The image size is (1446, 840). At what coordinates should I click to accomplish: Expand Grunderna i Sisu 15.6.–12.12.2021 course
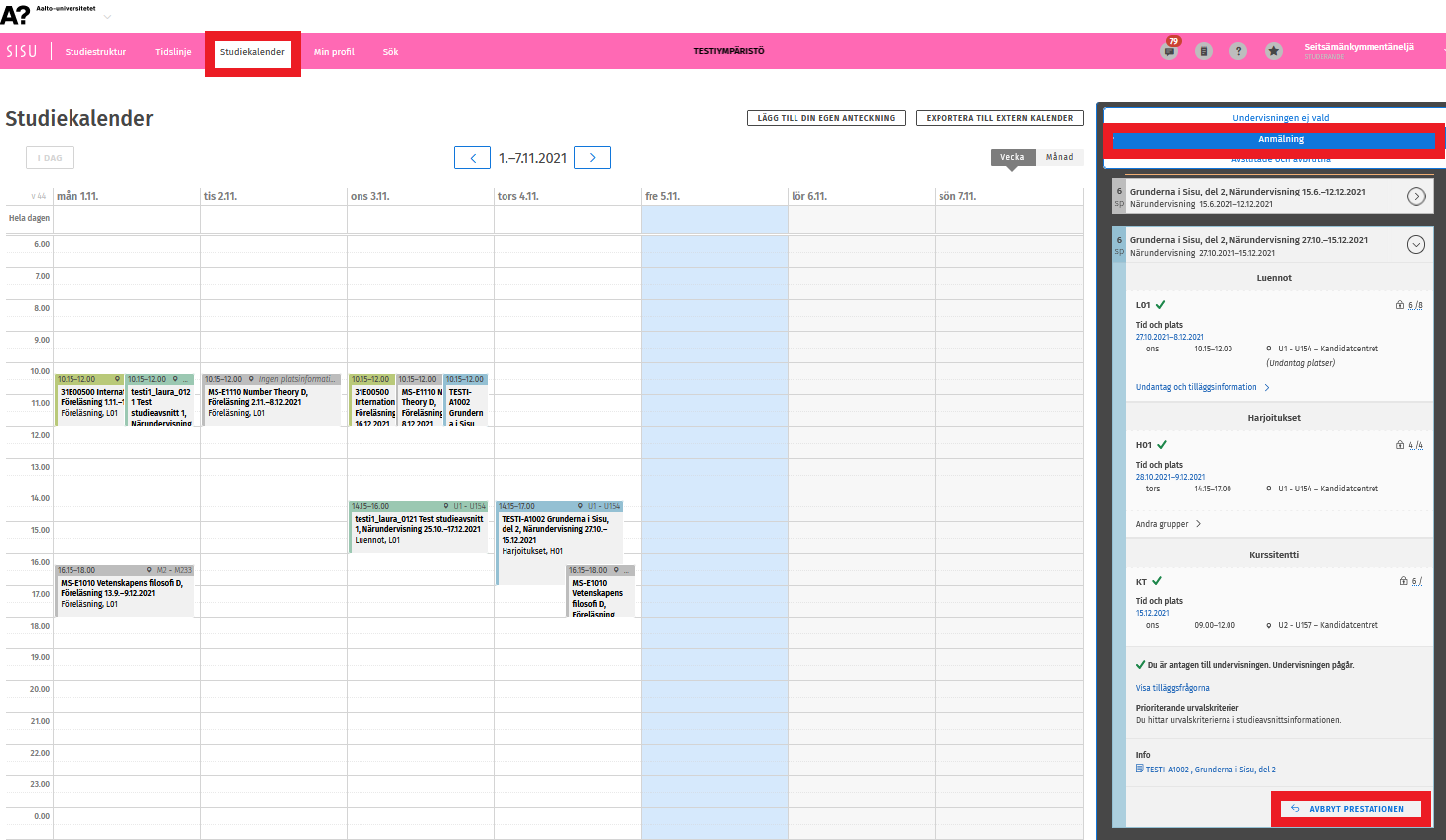(x=1416, y=197)
